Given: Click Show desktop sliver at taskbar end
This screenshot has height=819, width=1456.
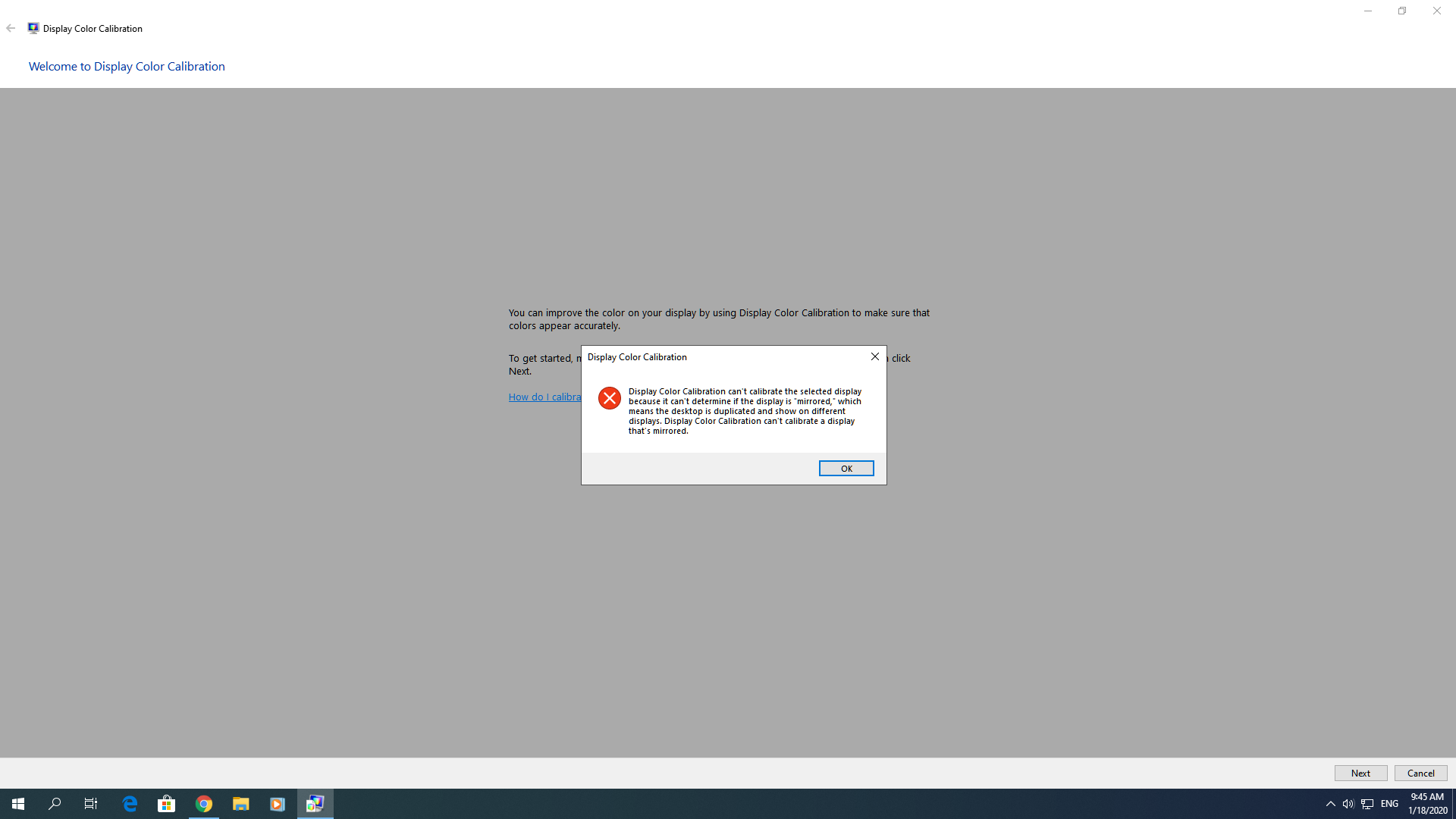Looking at the screenshot, I should pos(1454,804).
